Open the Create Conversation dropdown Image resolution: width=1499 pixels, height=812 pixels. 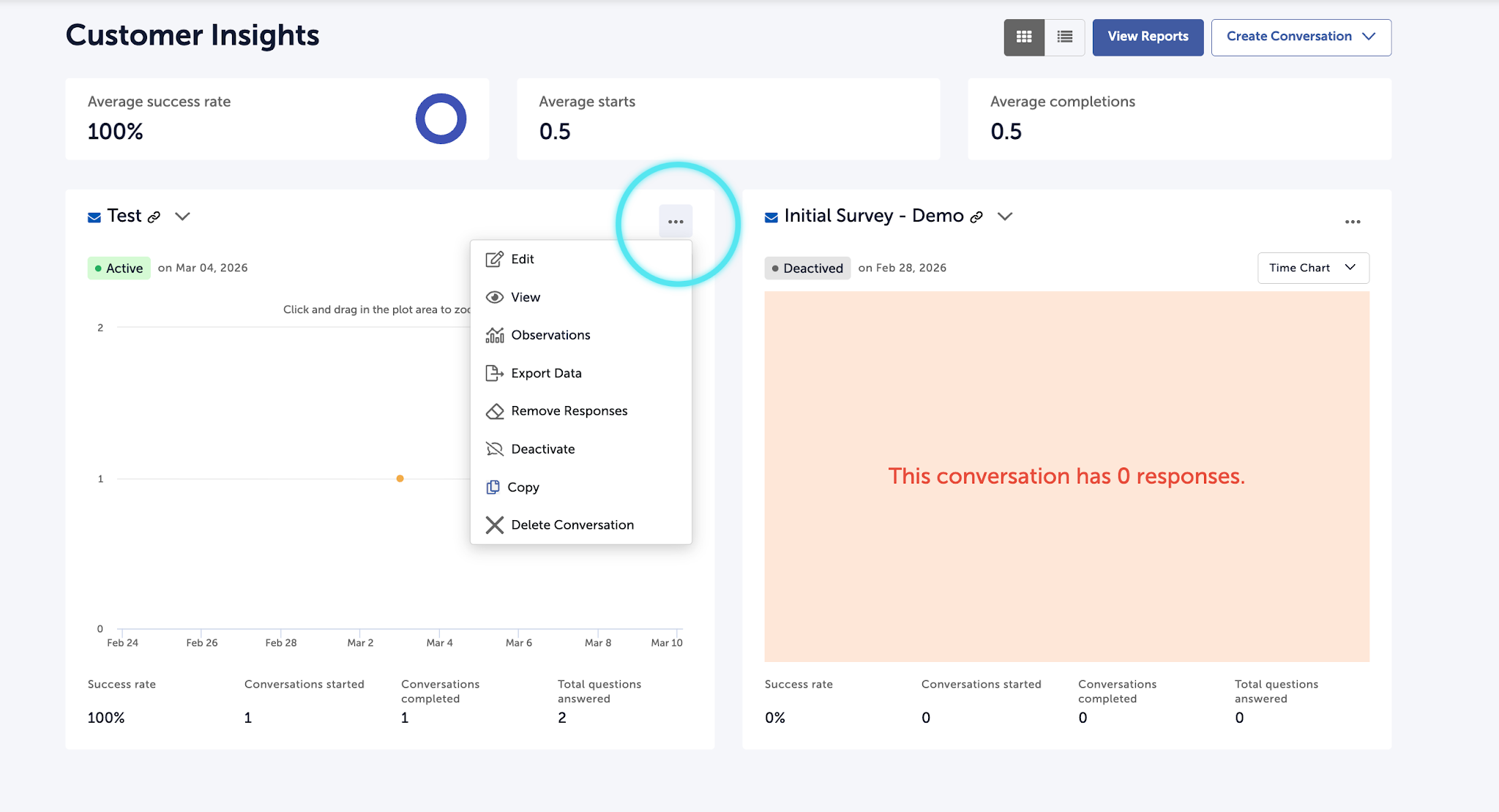point(1301,37)
